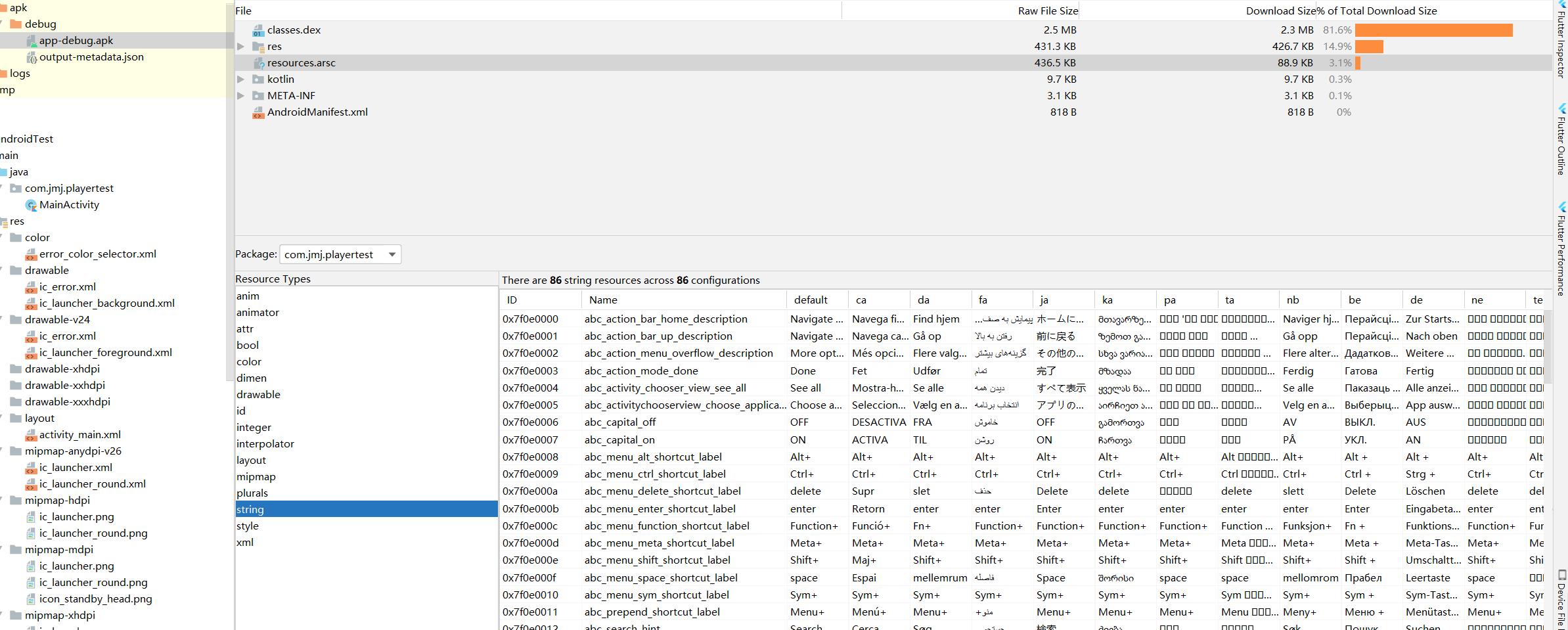Image resolution: width=1568 pixels, height=630 pixels.
Task: Click the default column header
Action: point(817,300)
